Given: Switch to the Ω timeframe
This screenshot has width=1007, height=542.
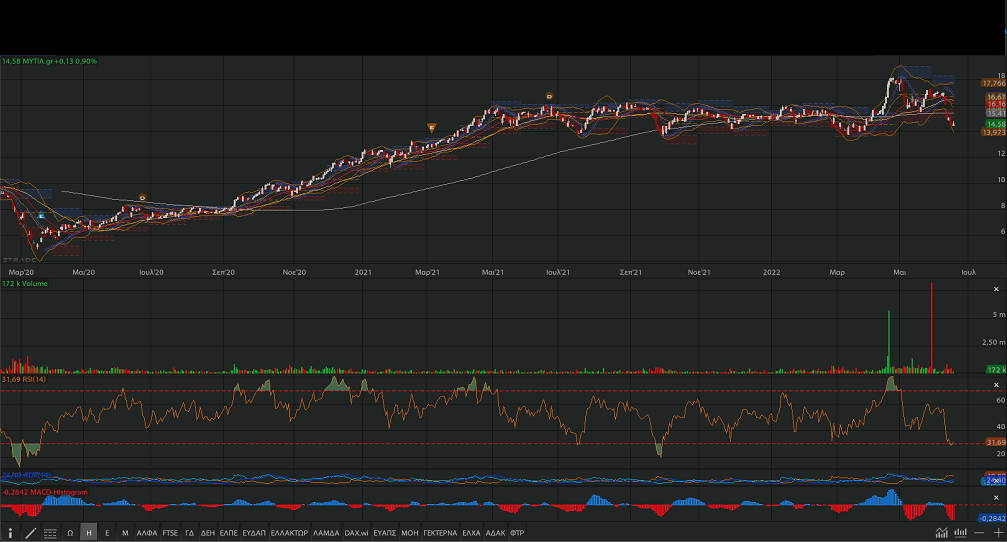Looking at the screenshot, I should pyautogui.click(x=70, y=533).
